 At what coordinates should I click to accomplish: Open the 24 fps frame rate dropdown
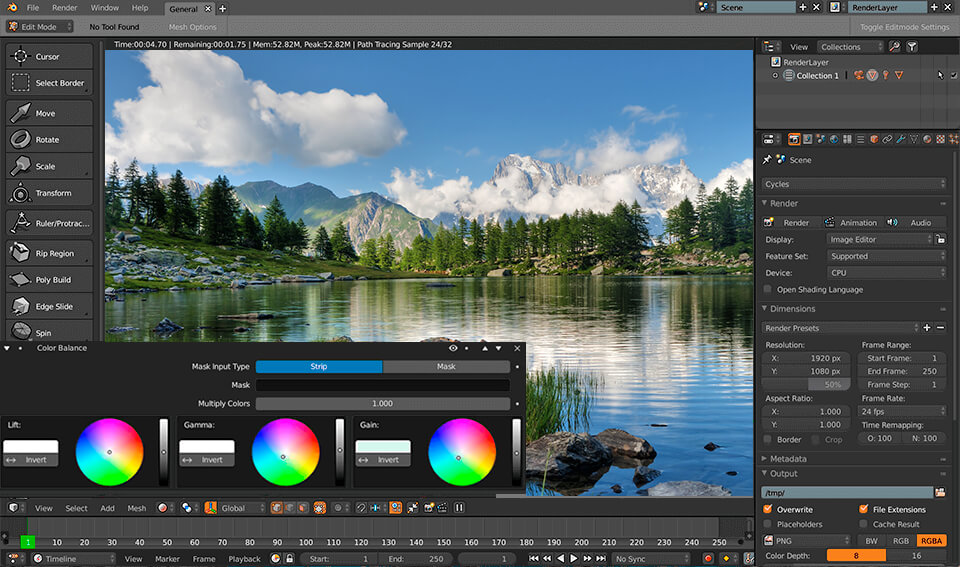tap(902, 411)
